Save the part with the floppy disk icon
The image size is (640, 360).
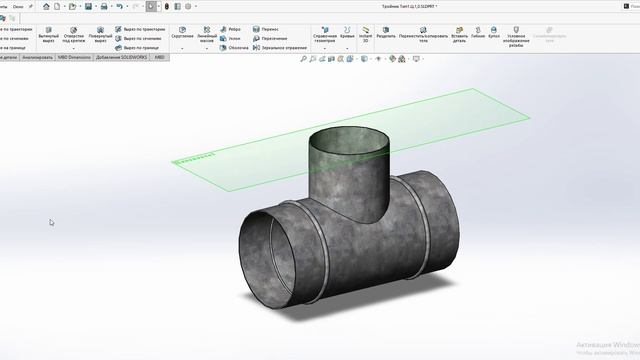(x=88, y=6)
